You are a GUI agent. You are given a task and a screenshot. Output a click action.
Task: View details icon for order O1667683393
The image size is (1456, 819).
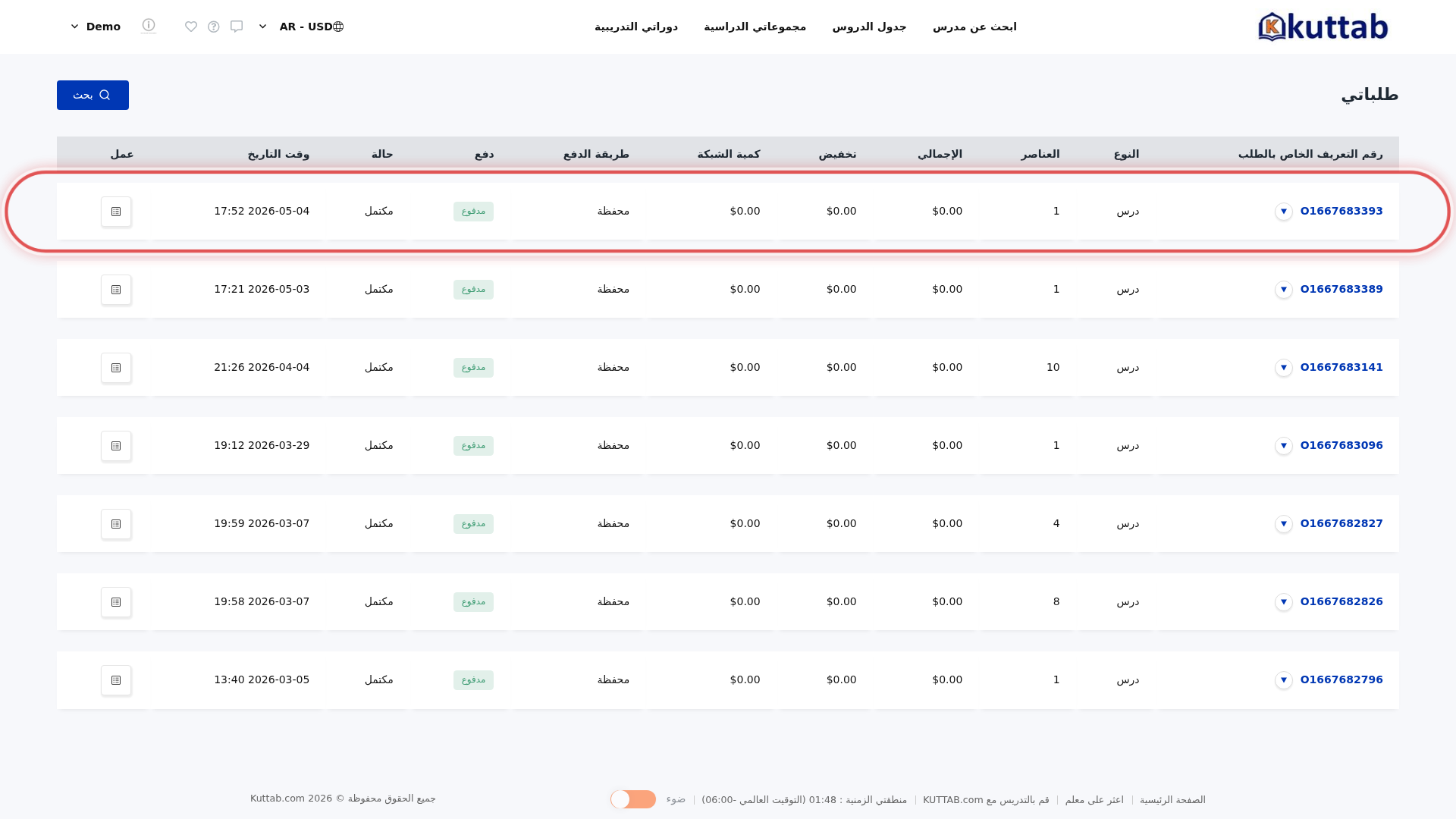[x=116, y=212]
